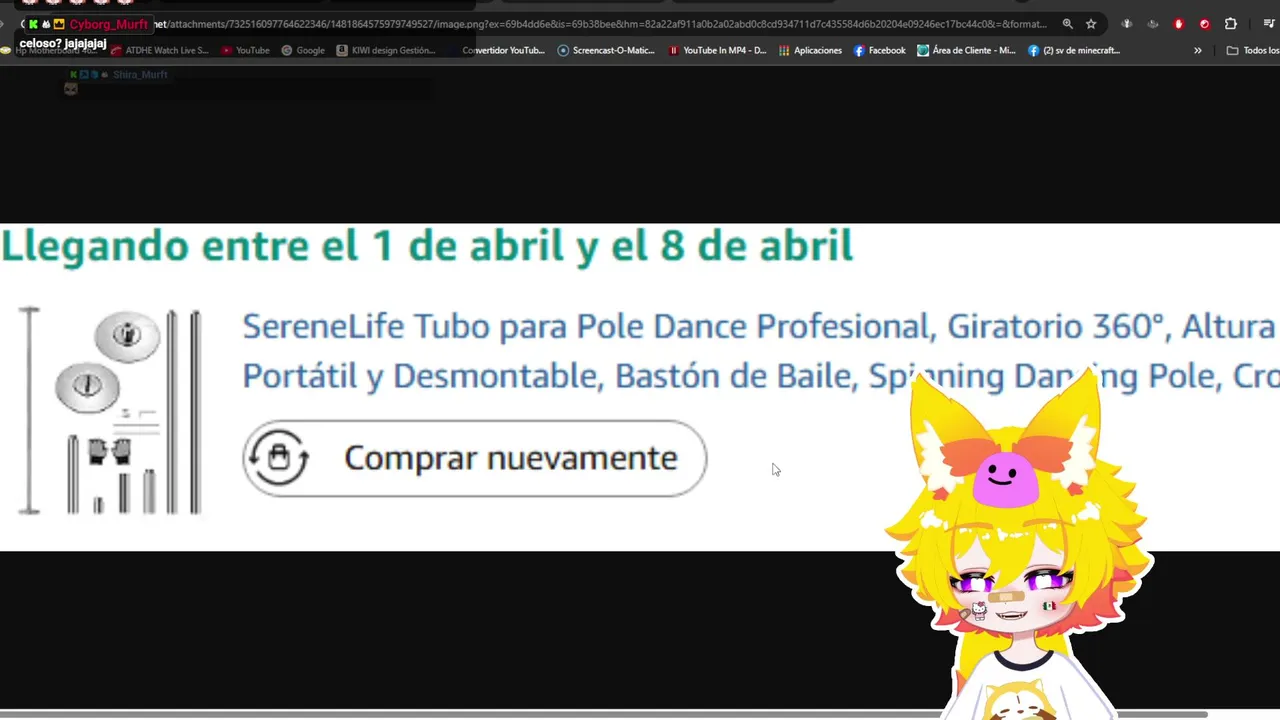Image resolution: width=1280 pixels, height=720 pixels.
Task: Open the KIWI design Gestión bookmark
Action: point(386,50)
